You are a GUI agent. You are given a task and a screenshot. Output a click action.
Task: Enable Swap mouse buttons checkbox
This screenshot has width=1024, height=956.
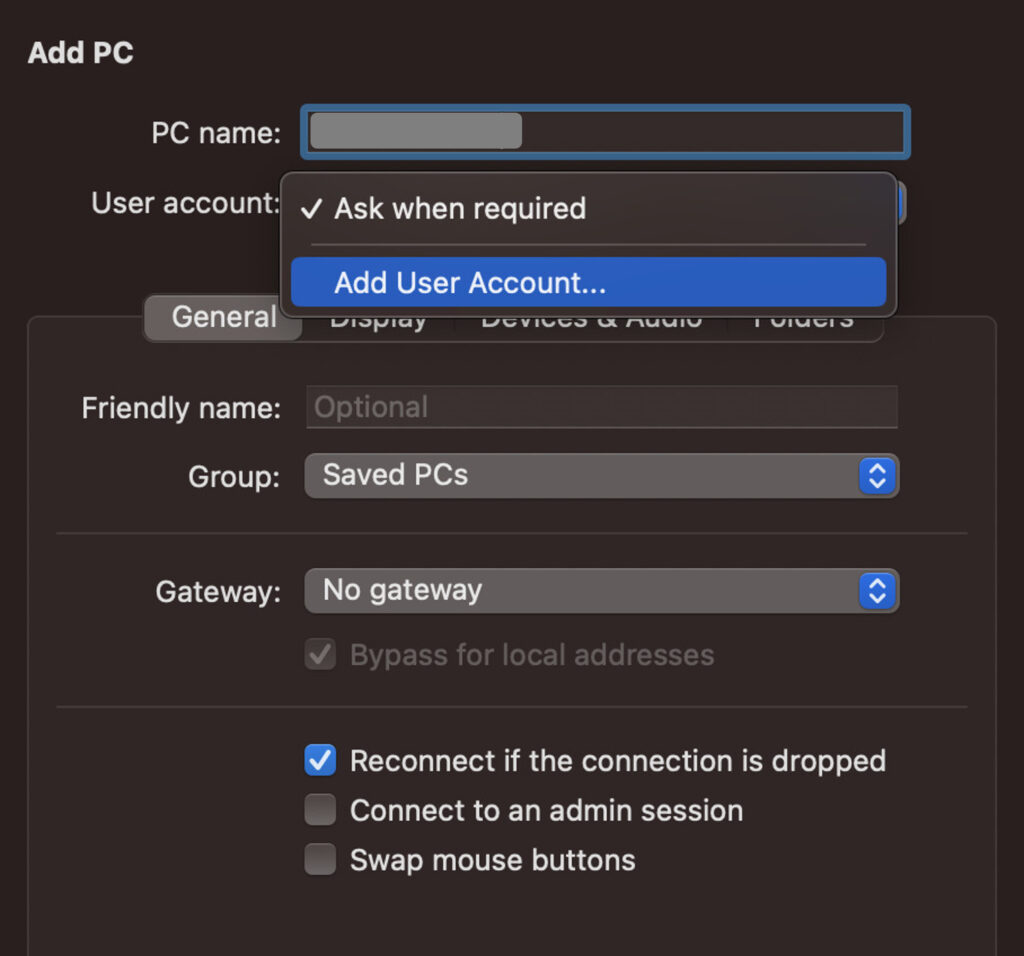tap(320, 859)
